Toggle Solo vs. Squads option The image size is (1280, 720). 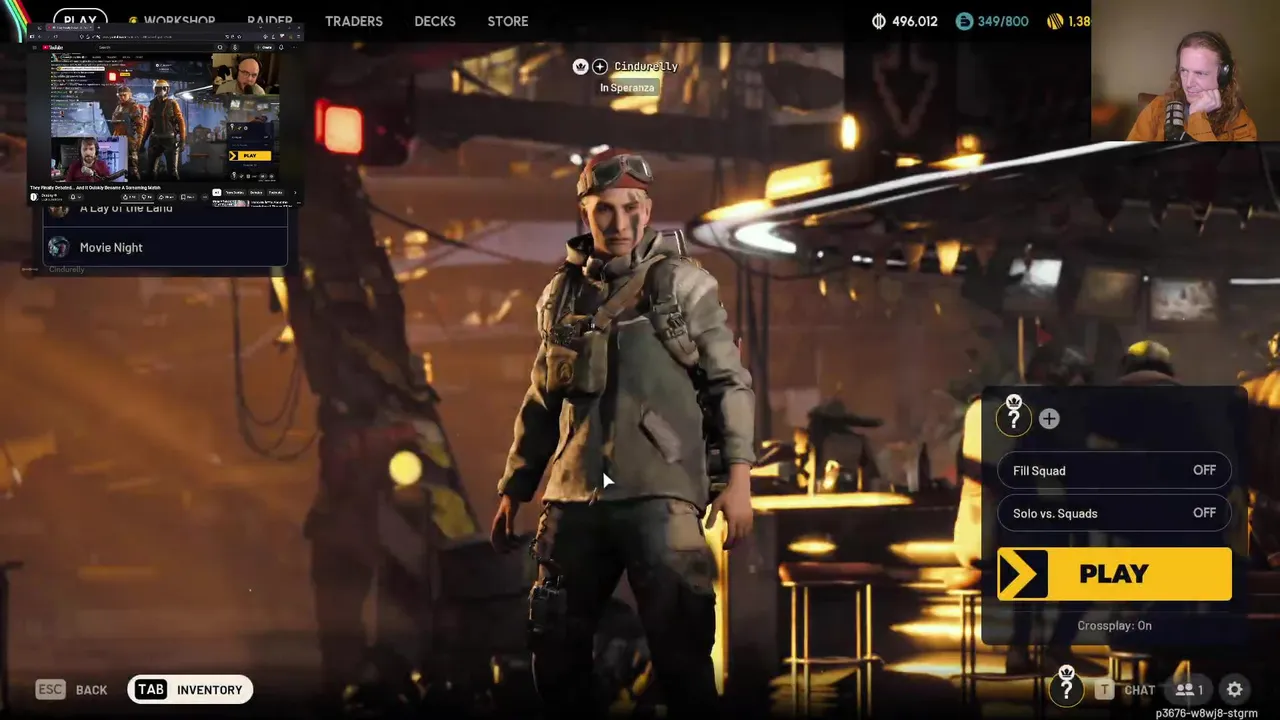[x=1114, y=513]
